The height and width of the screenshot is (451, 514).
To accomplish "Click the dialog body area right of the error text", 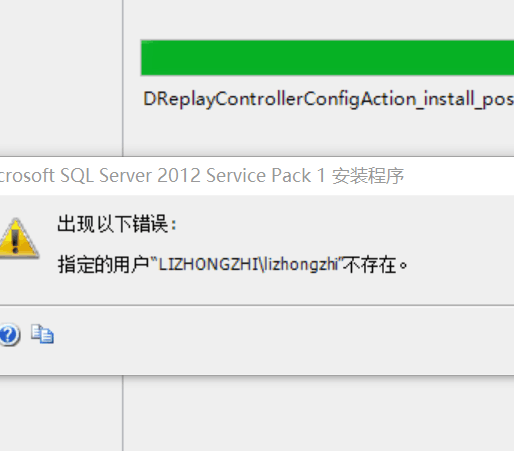I will coord(462,247).
